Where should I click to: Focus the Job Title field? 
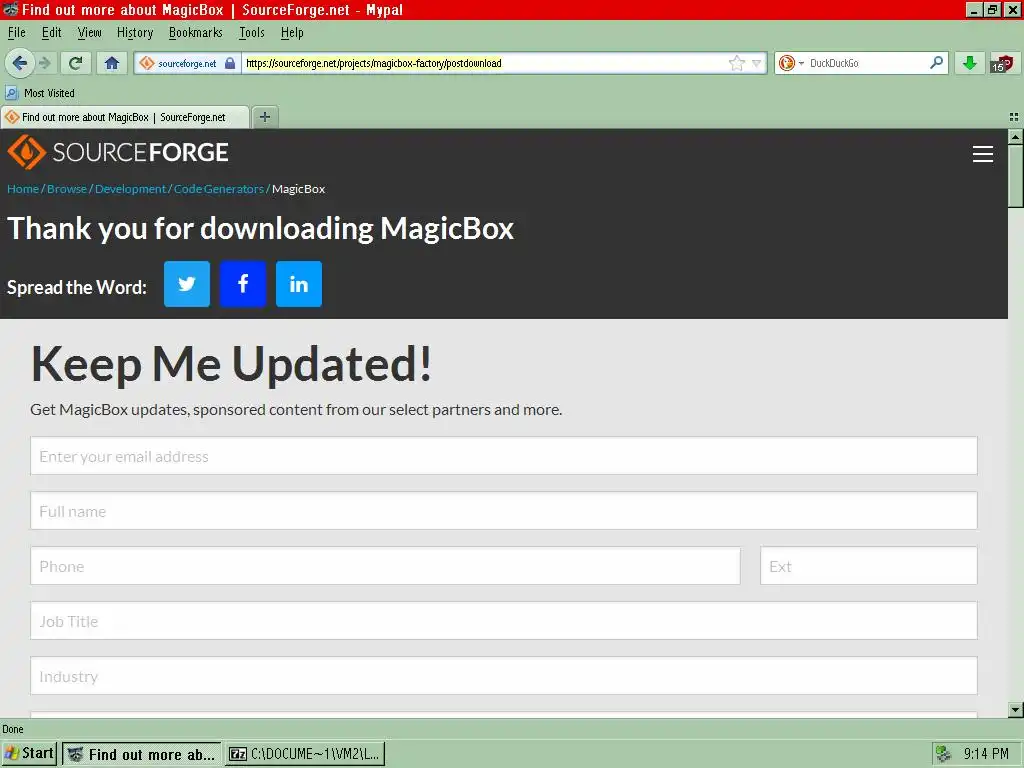tap(504, 620)
